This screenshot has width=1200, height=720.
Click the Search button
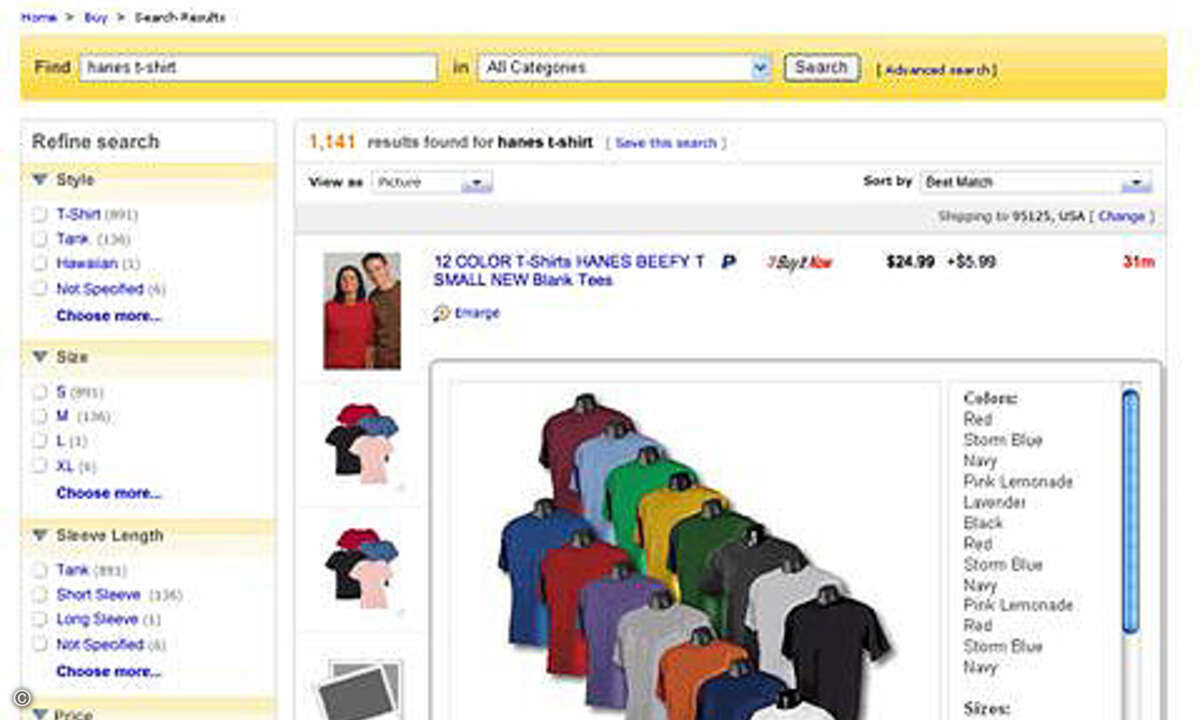coord(821,68)
